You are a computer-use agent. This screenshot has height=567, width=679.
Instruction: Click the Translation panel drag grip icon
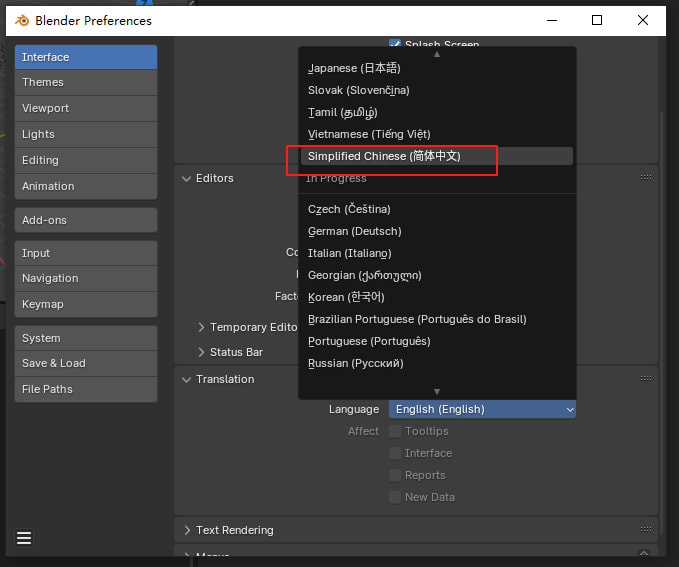pos(646,379)
